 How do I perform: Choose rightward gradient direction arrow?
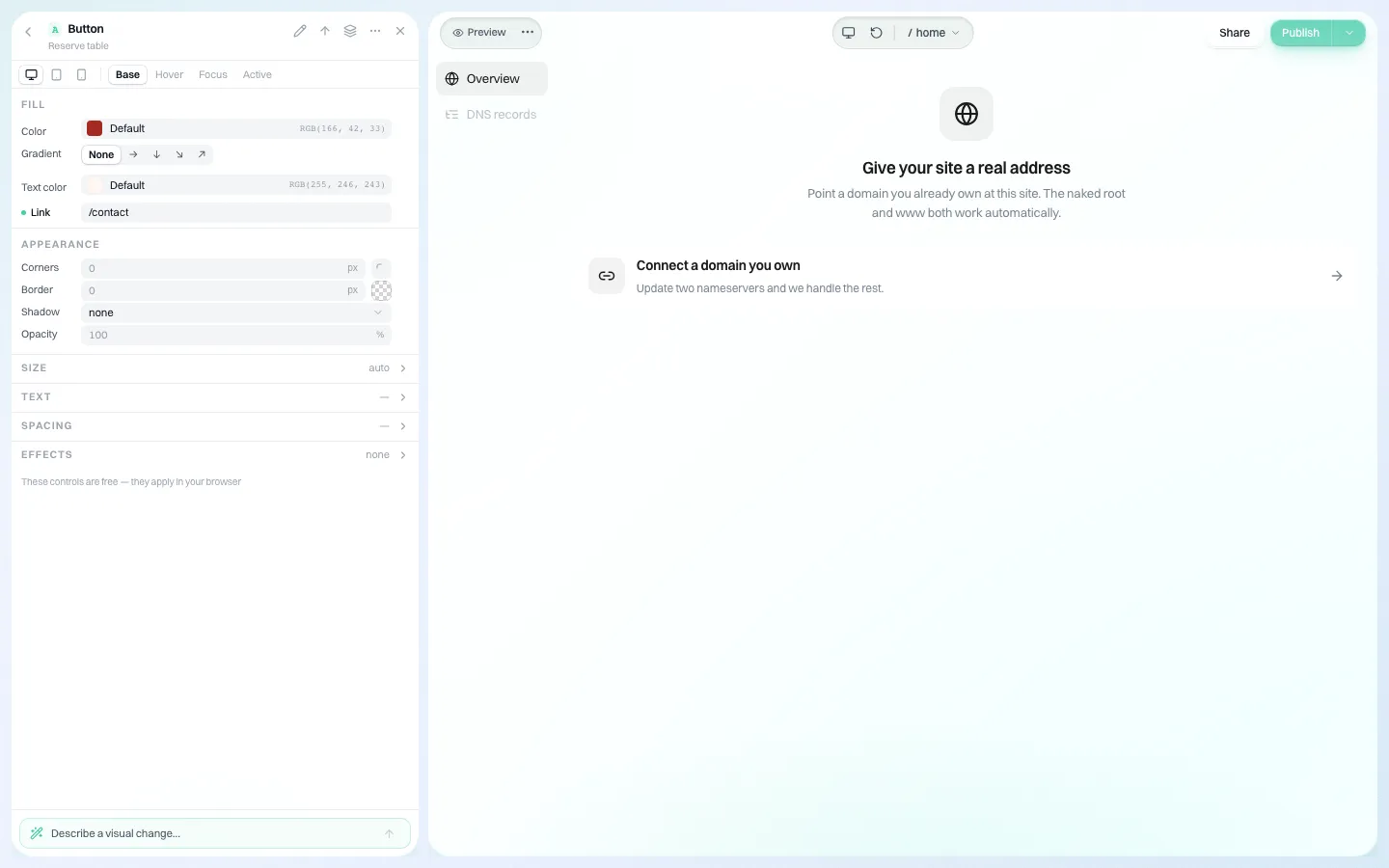[x=134, y=154]
